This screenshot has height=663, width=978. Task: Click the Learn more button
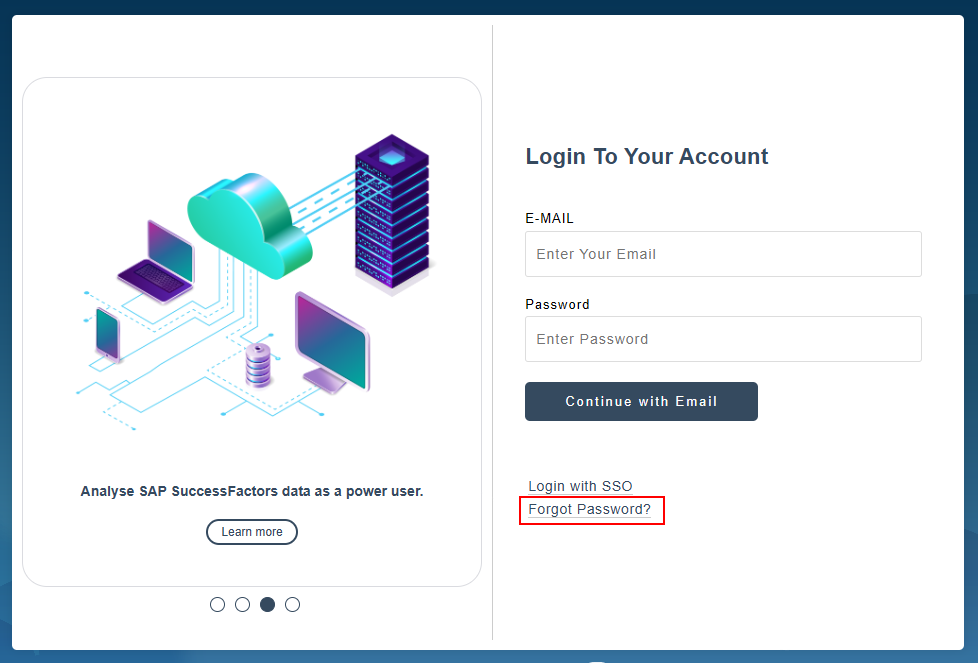[x=251, y=531]
